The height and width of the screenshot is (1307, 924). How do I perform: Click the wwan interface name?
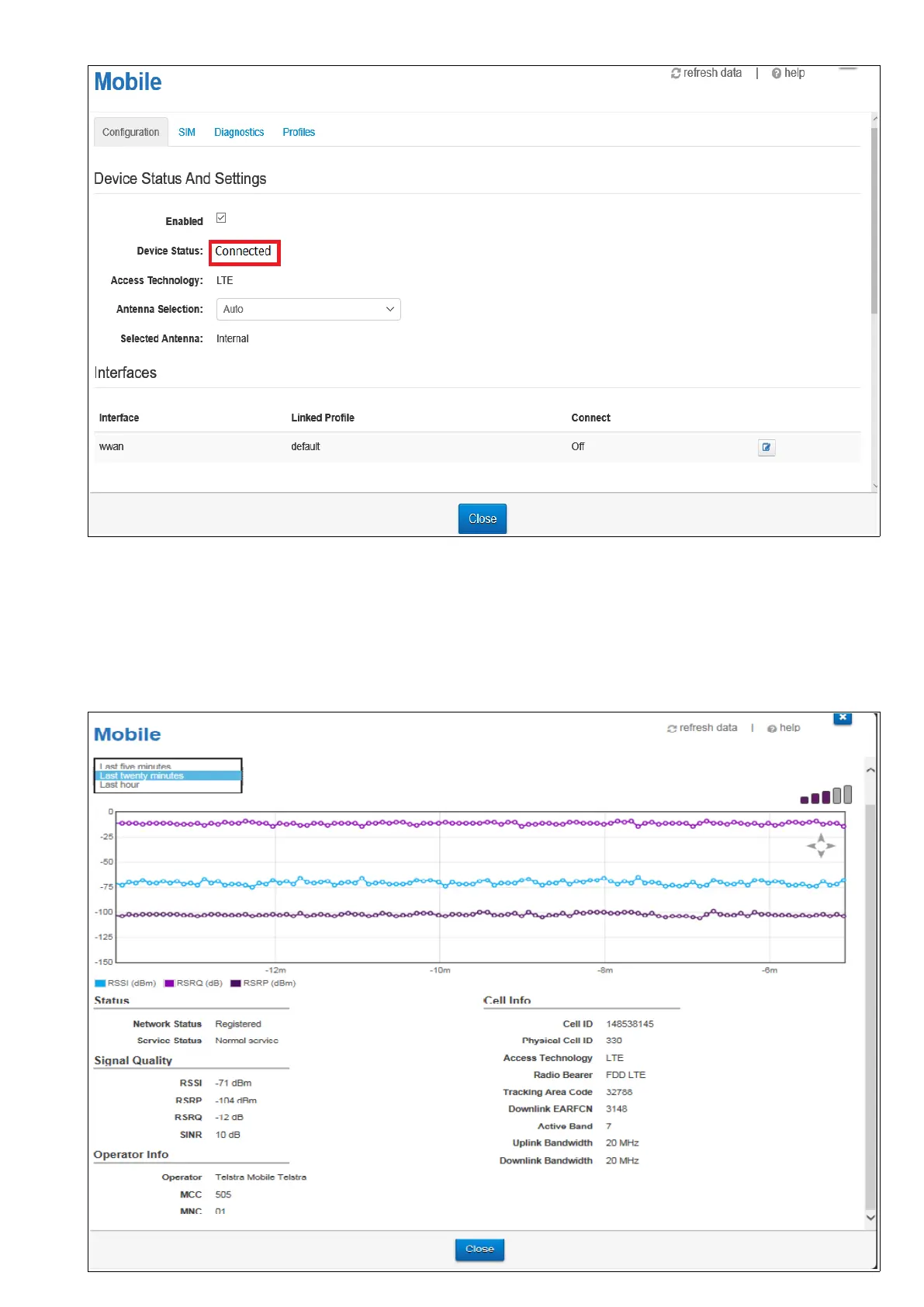coord(111,447)
